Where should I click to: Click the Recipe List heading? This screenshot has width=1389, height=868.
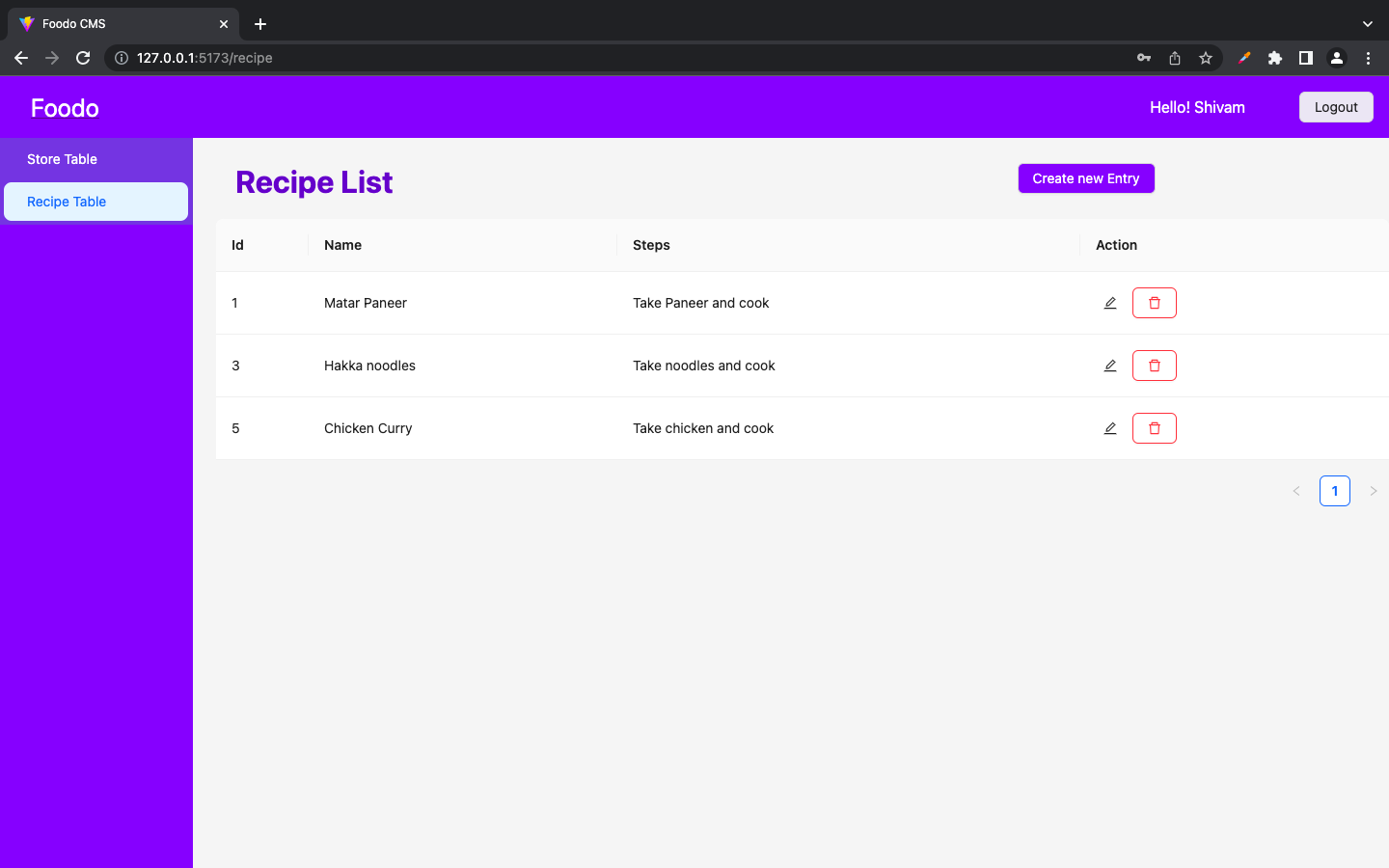(x=314, y=182)
